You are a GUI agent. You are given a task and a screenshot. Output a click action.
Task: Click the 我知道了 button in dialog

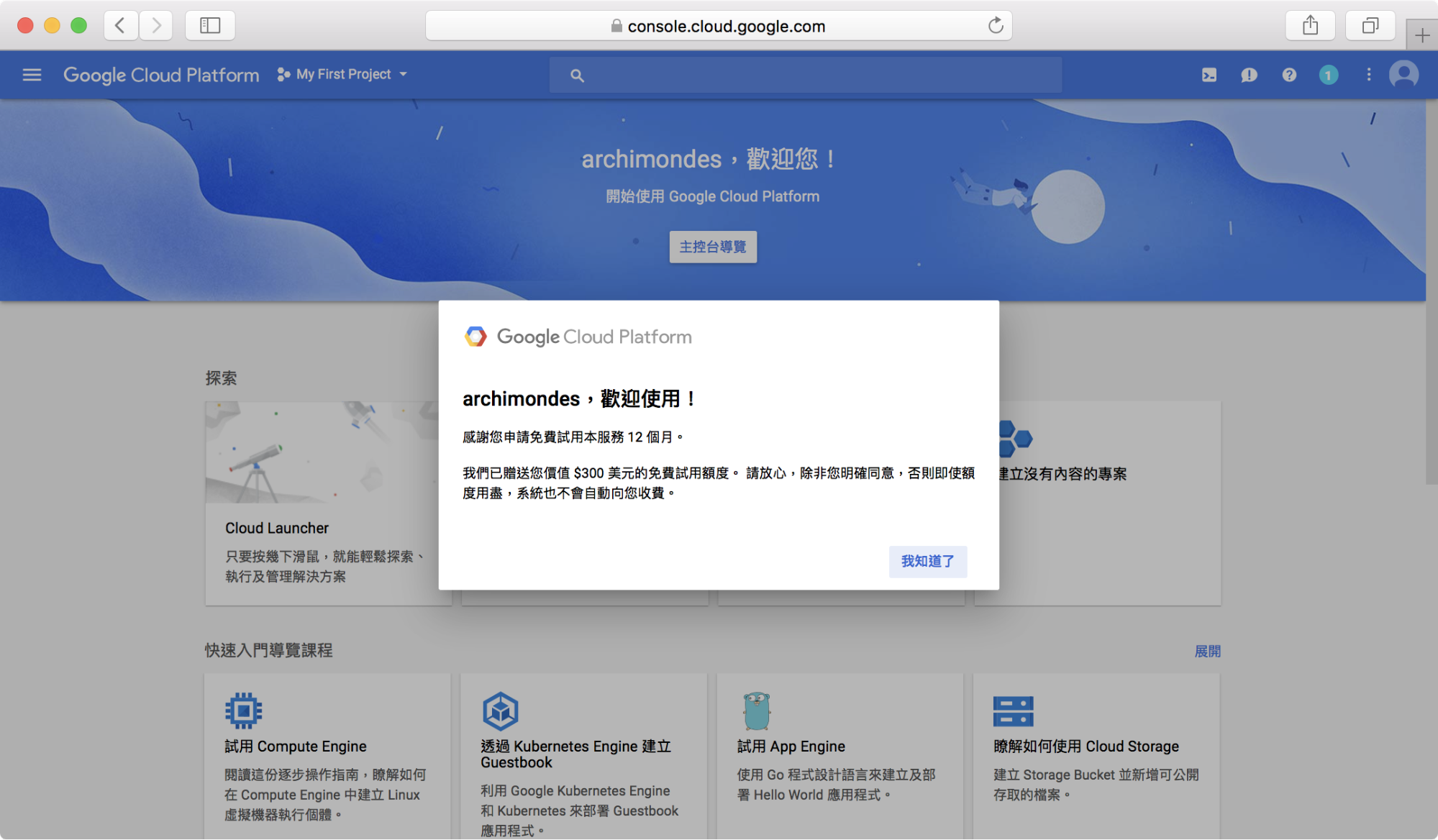tap(928, 561)
